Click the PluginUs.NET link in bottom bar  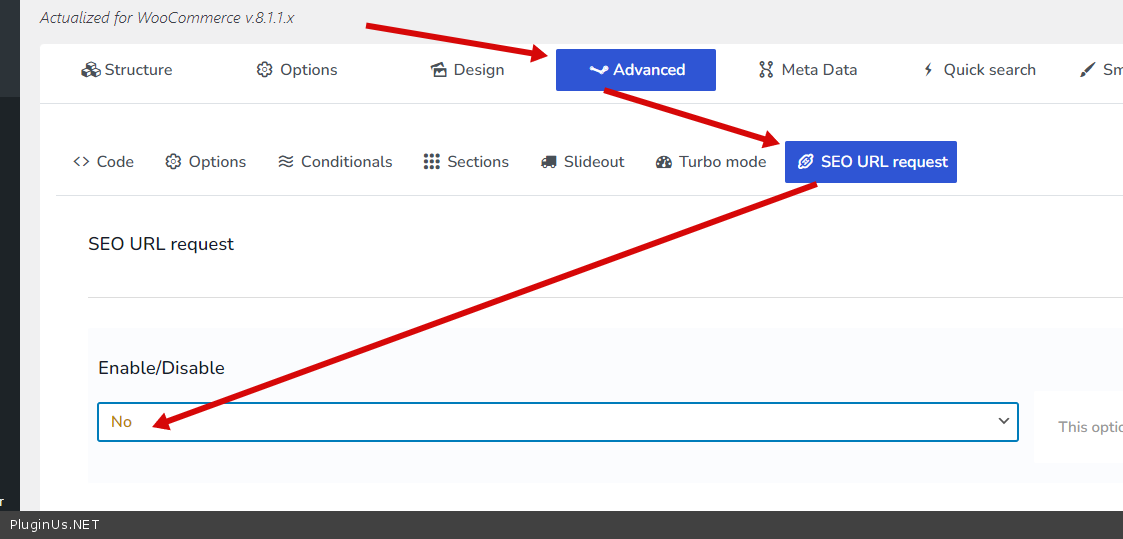(x=55, y=525)
